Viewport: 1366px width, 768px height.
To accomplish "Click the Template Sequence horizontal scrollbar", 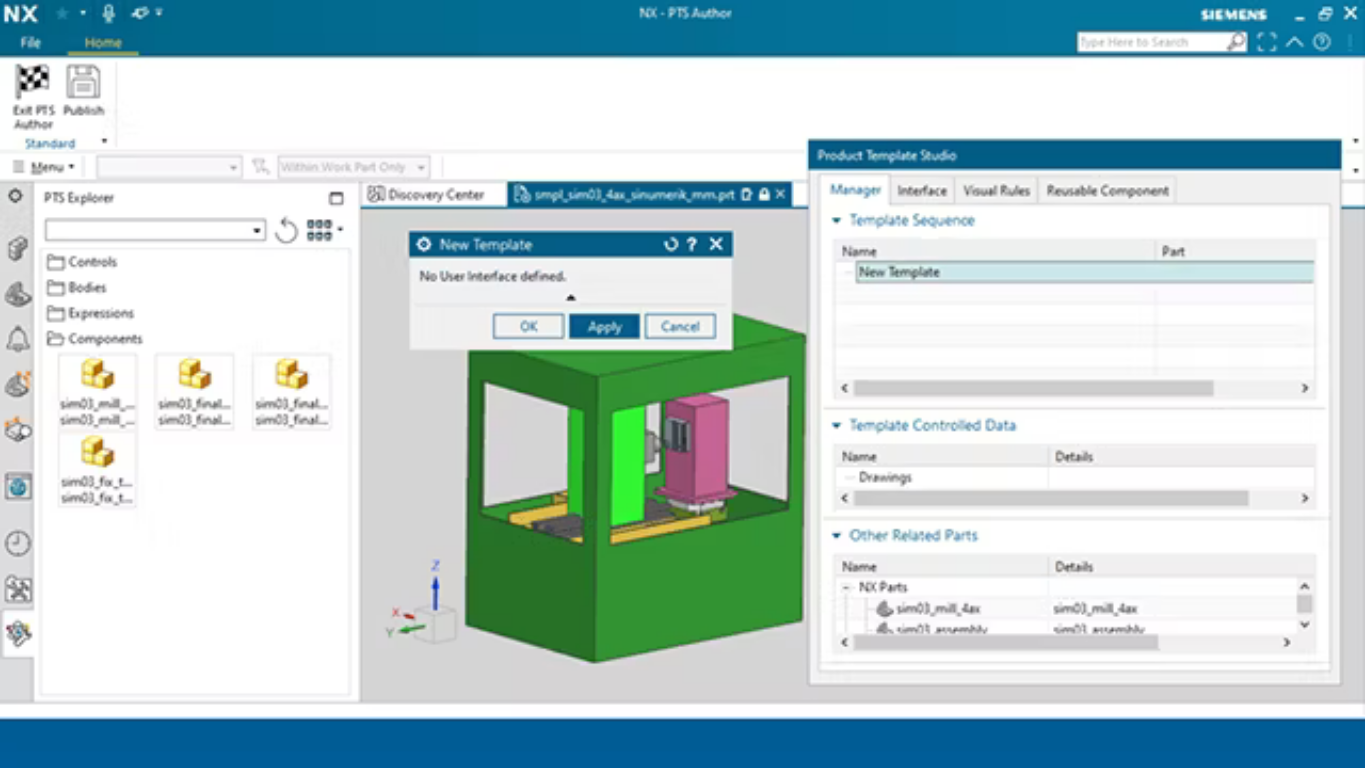I will pos(1032,388).
